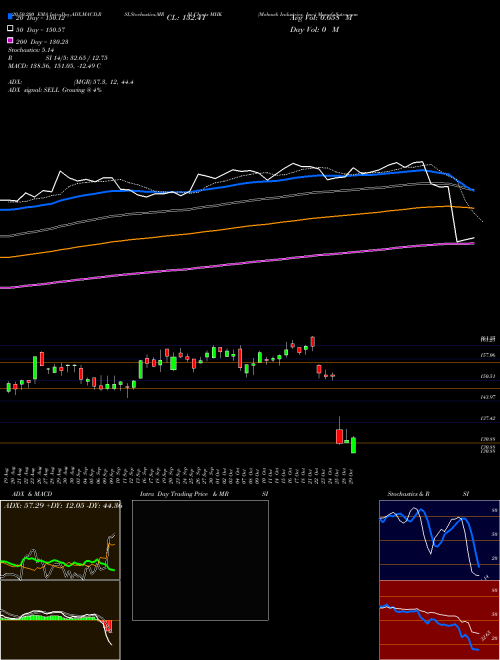Image resolution: width=500 pixels, height=660 pixels.
Task: Open the red RSI chart panel
Action: (x=439, y=620)
